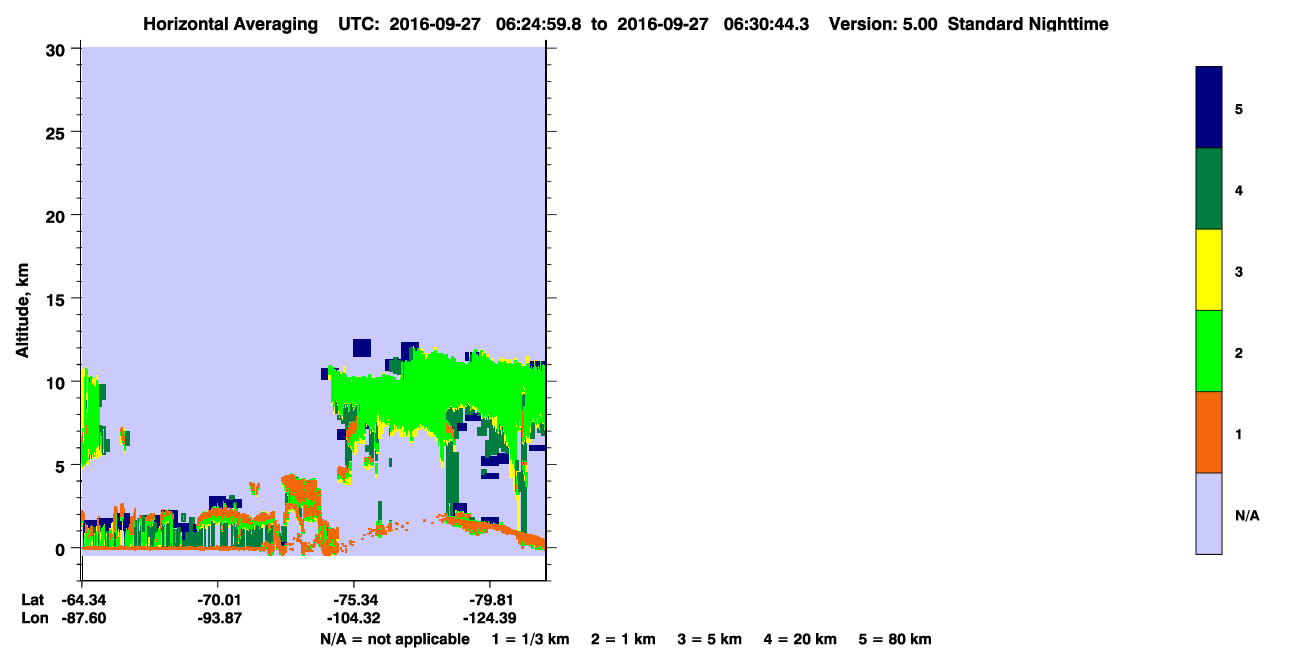Click the 'Standard Nighttime' text in title
Screen dimensions: 1300x667
[1028, 24]
